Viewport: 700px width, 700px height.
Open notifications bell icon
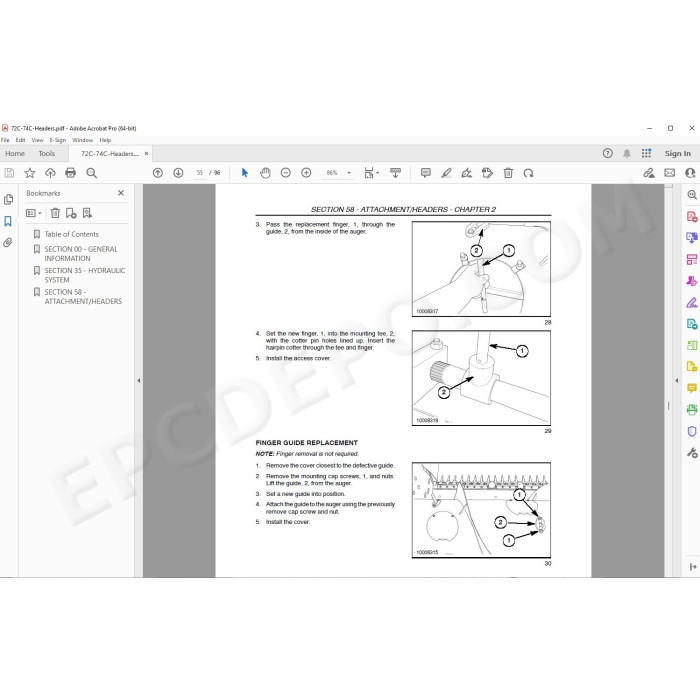coord(627,154)
